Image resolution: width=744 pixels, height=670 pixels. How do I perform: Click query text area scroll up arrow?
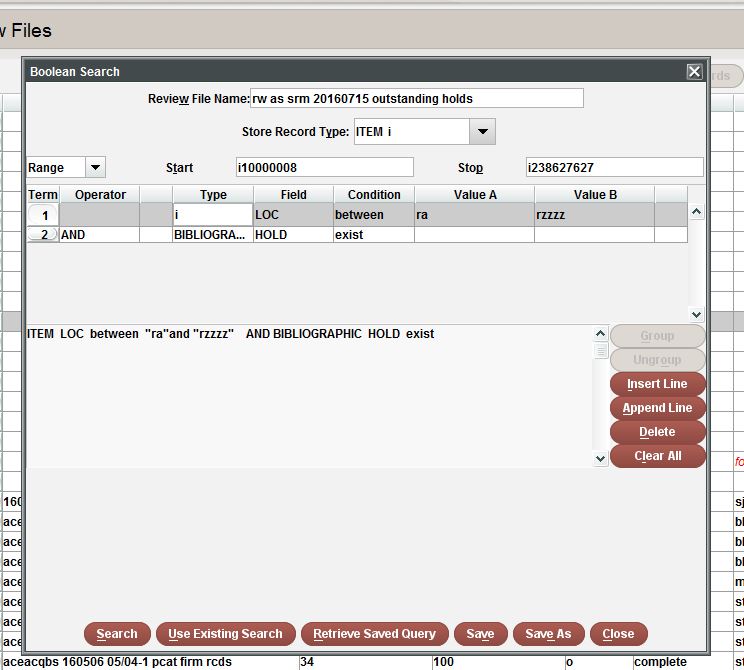coord(600,334)
